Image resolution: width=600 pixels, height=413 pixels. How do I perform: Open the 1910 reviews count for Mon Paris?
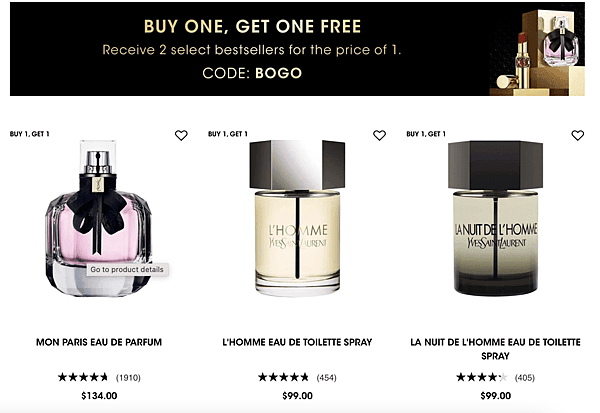[128, 378]
